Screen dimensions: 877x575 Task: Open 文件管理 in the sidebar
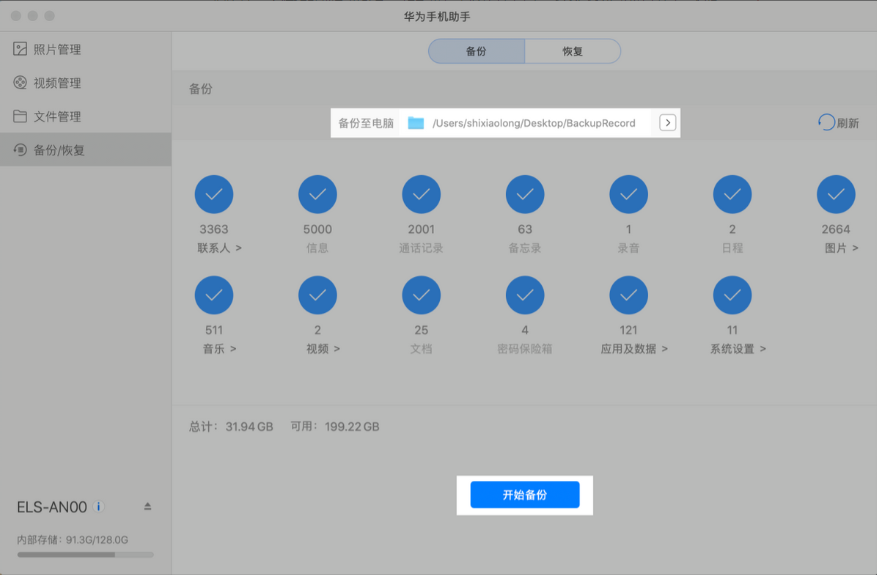click(x=86, y=116)
